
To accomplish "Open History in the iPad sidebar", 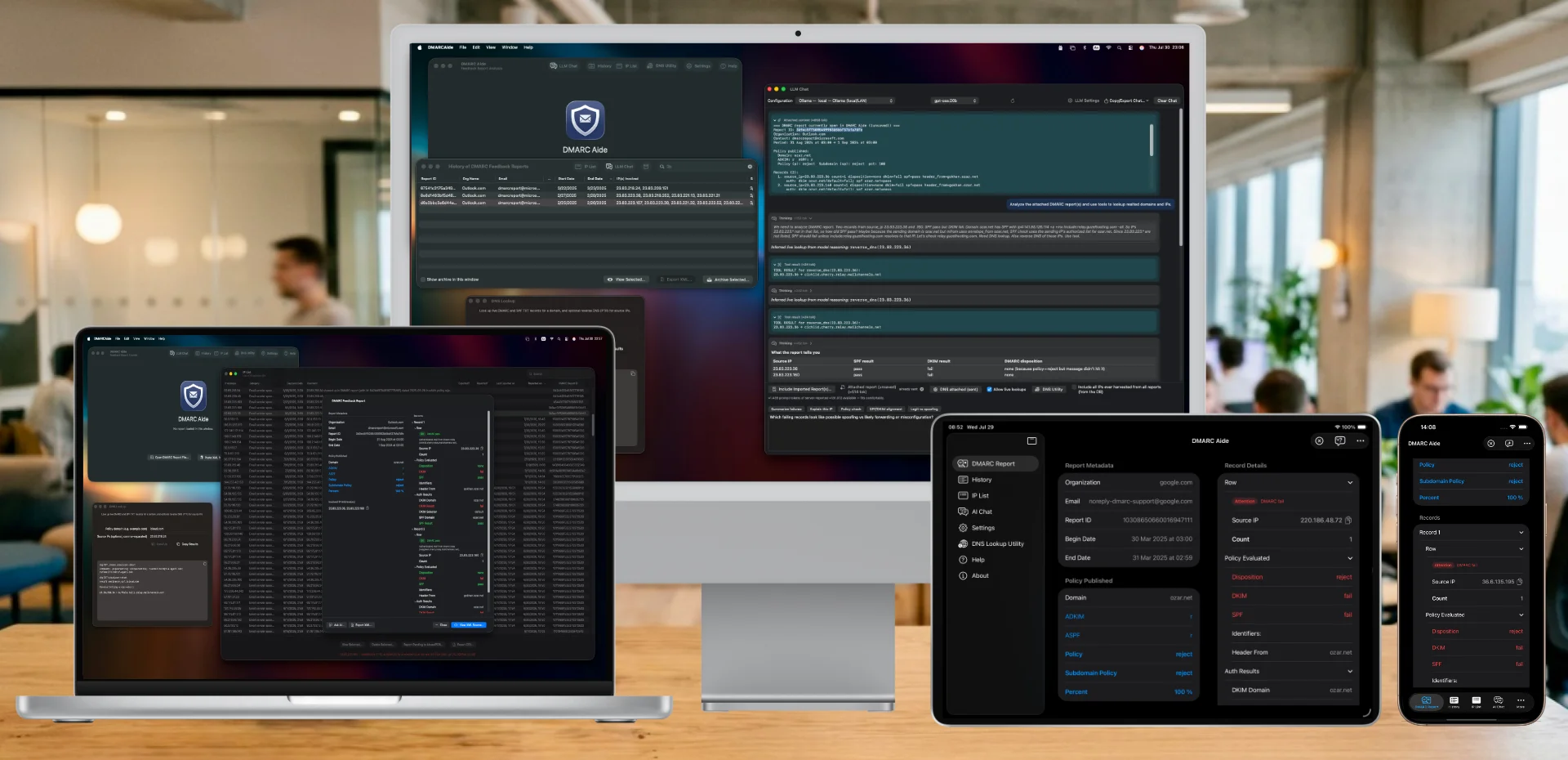I will click(975, 480).
